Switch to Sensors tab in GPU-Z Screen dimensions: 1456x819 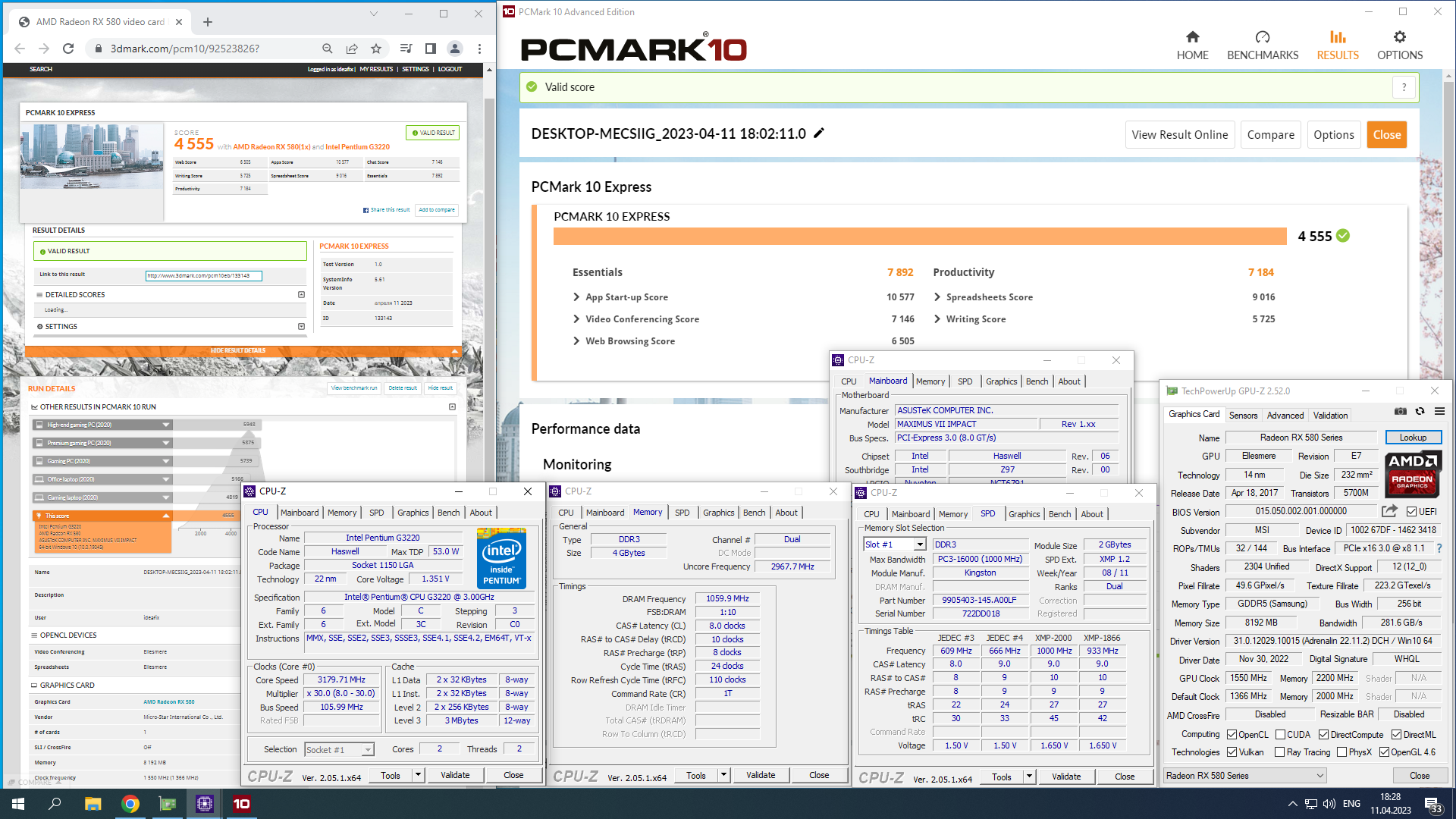(1243, 416)
